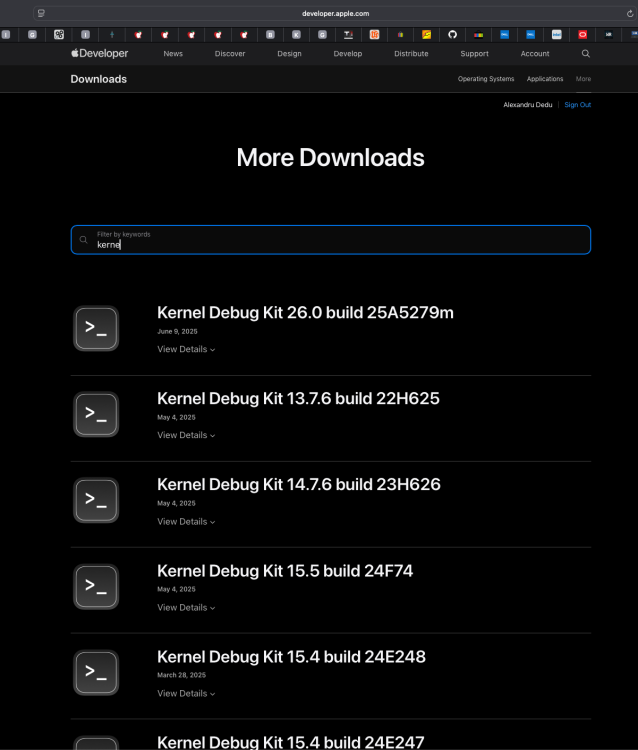
Task: Open the red oval bookmark icon
Action: click(x=583, y=34)
